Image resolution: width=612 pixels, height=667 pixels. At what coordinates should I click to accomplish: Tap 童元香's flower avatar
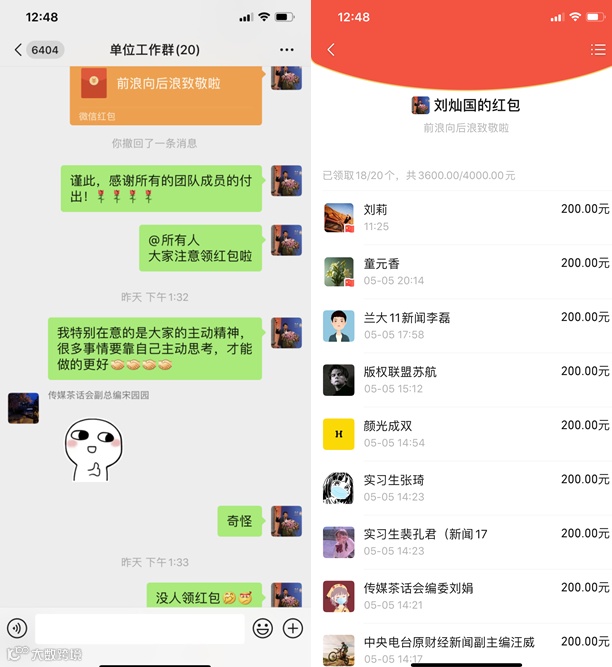coord(339,272)
